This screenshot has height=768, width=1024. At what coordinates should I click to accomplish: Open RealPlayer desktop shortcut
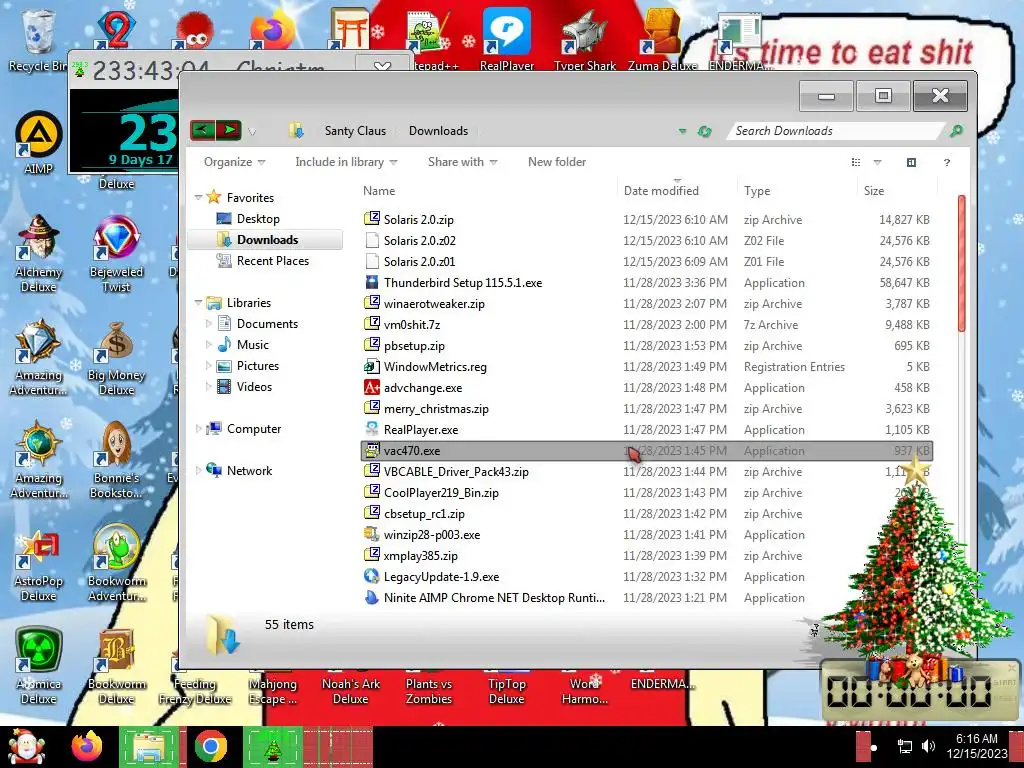coord(507,39)
